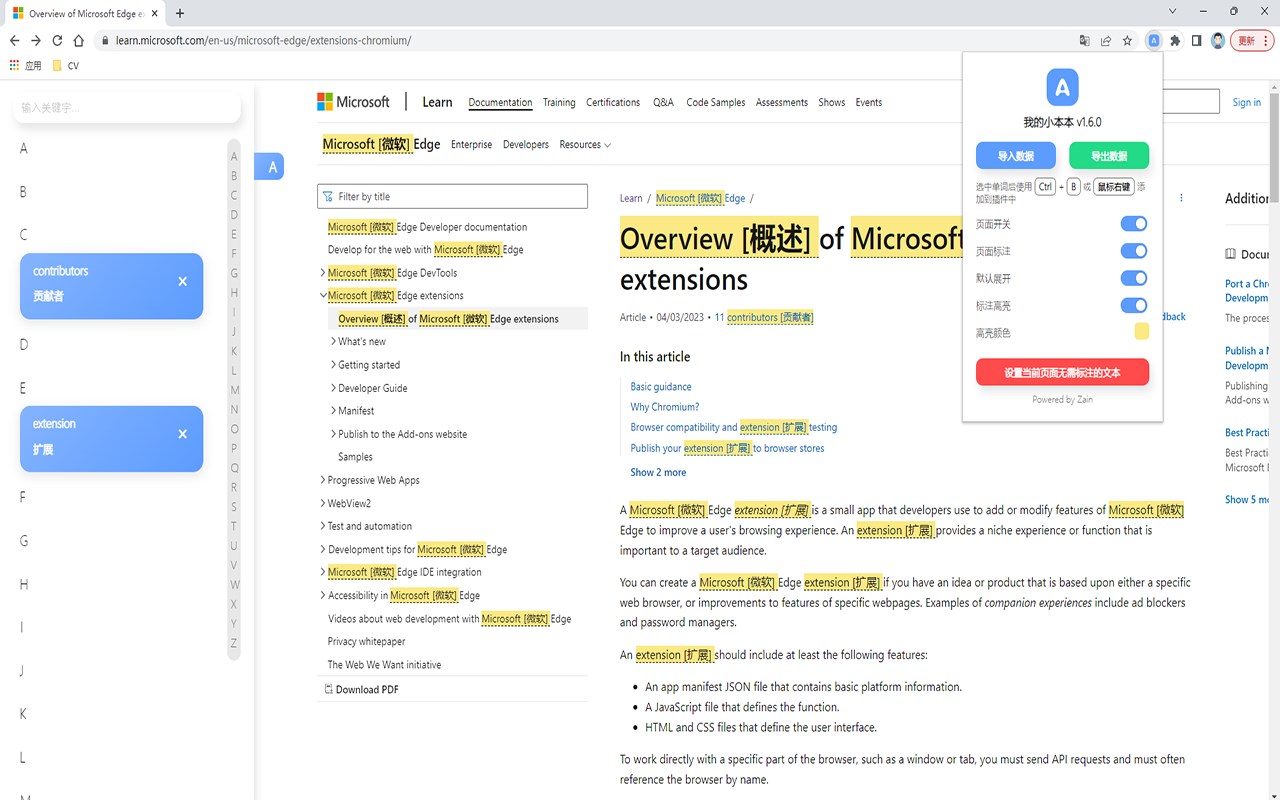Open the Developers menu item
The height and width of the screenshot is (800, 1280).
[526, 144]
